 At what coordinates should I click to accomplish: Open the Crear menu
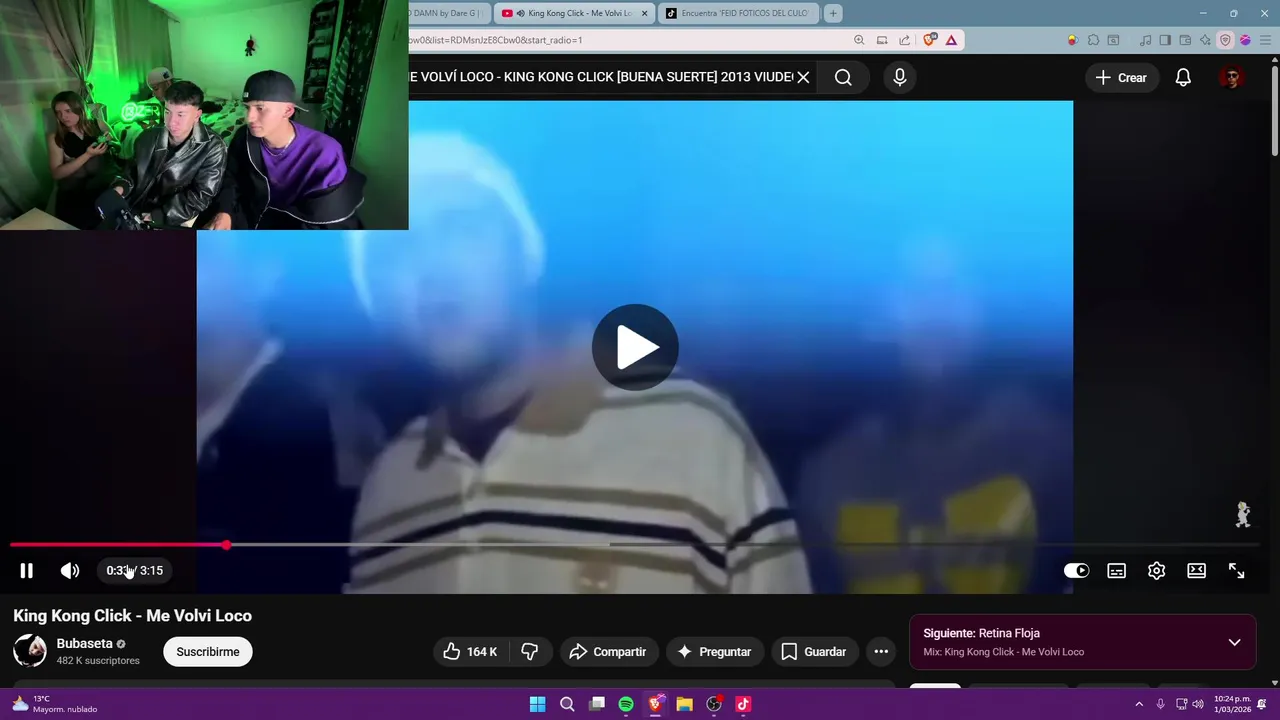1121,77
